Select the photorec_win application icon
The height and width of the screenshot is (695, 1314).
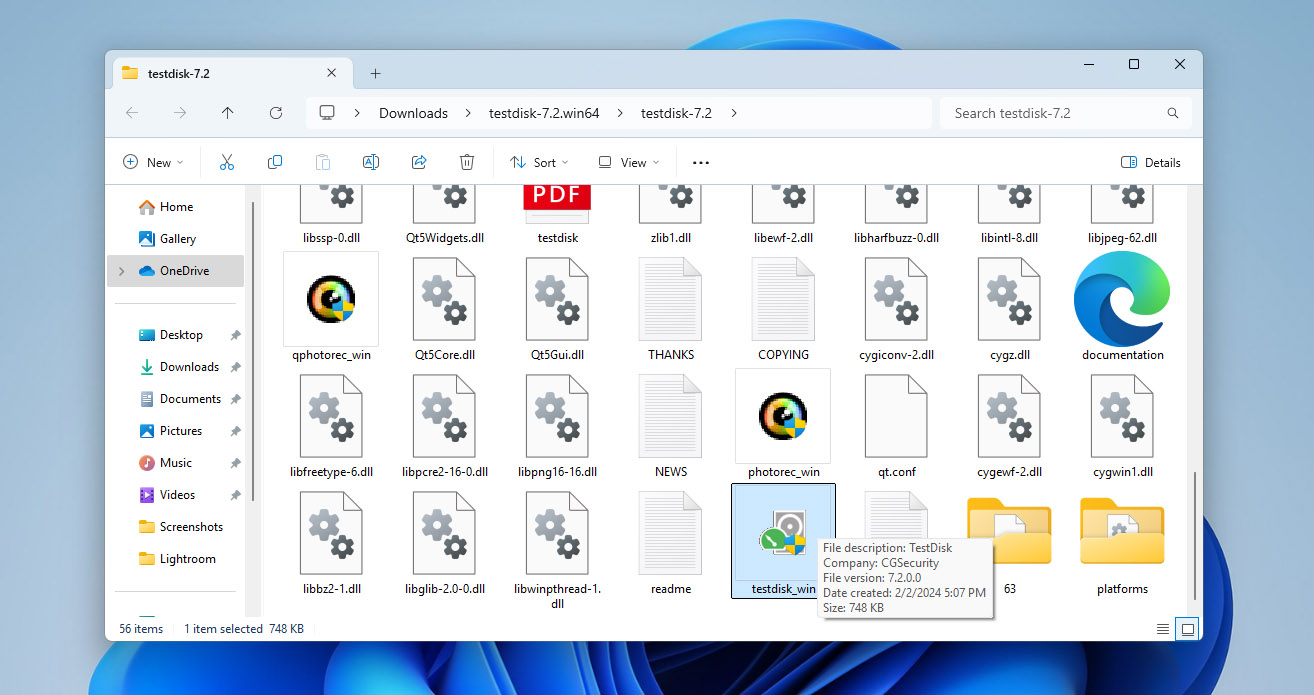click(x=783, y=416)
